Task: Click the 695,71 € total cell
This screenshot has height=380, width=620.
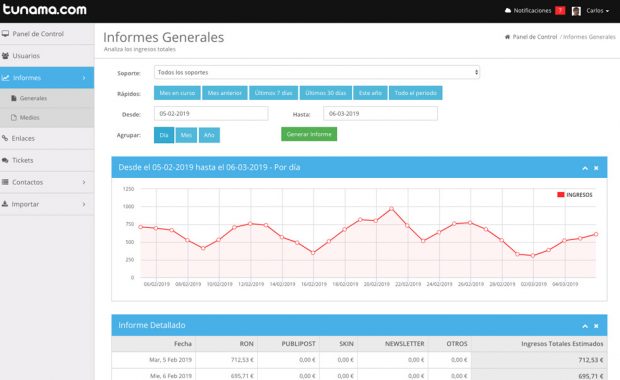Action: [x=539, y=375]
